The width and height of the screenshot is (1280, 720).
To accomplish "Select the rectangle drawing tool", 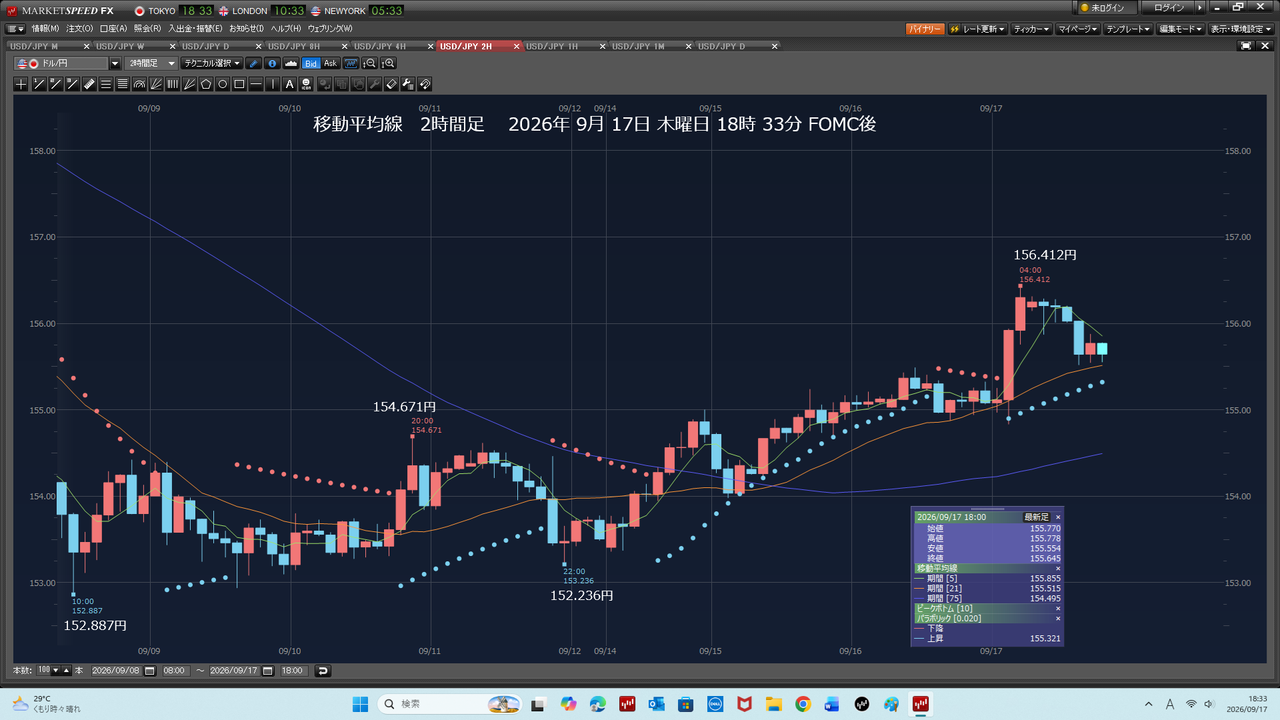I will coord(239,84).
